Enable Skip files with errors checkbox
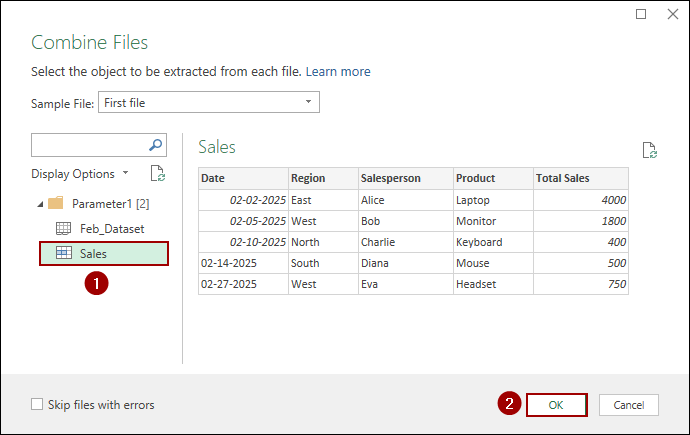Screen dimensions: 690x435 pyautogui.click(x=37, y=405)
